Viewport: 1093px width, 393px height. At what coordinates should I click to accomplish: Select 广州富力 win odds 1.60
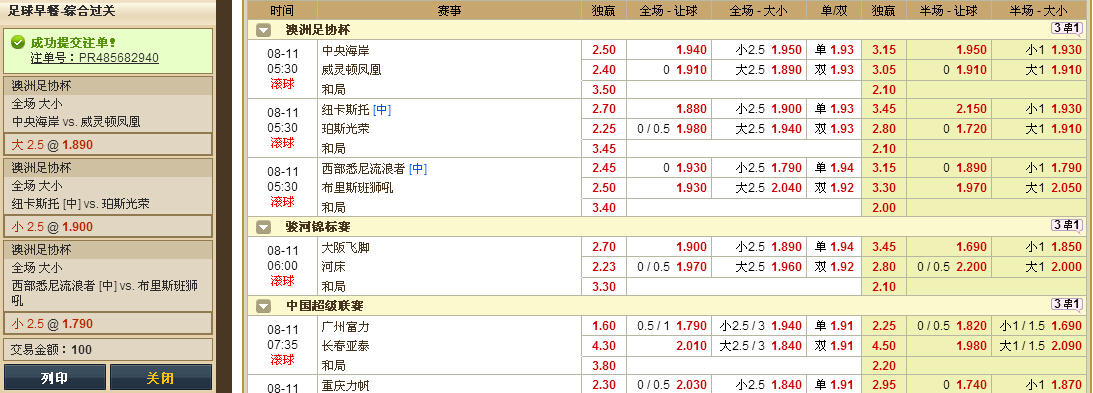604,326
